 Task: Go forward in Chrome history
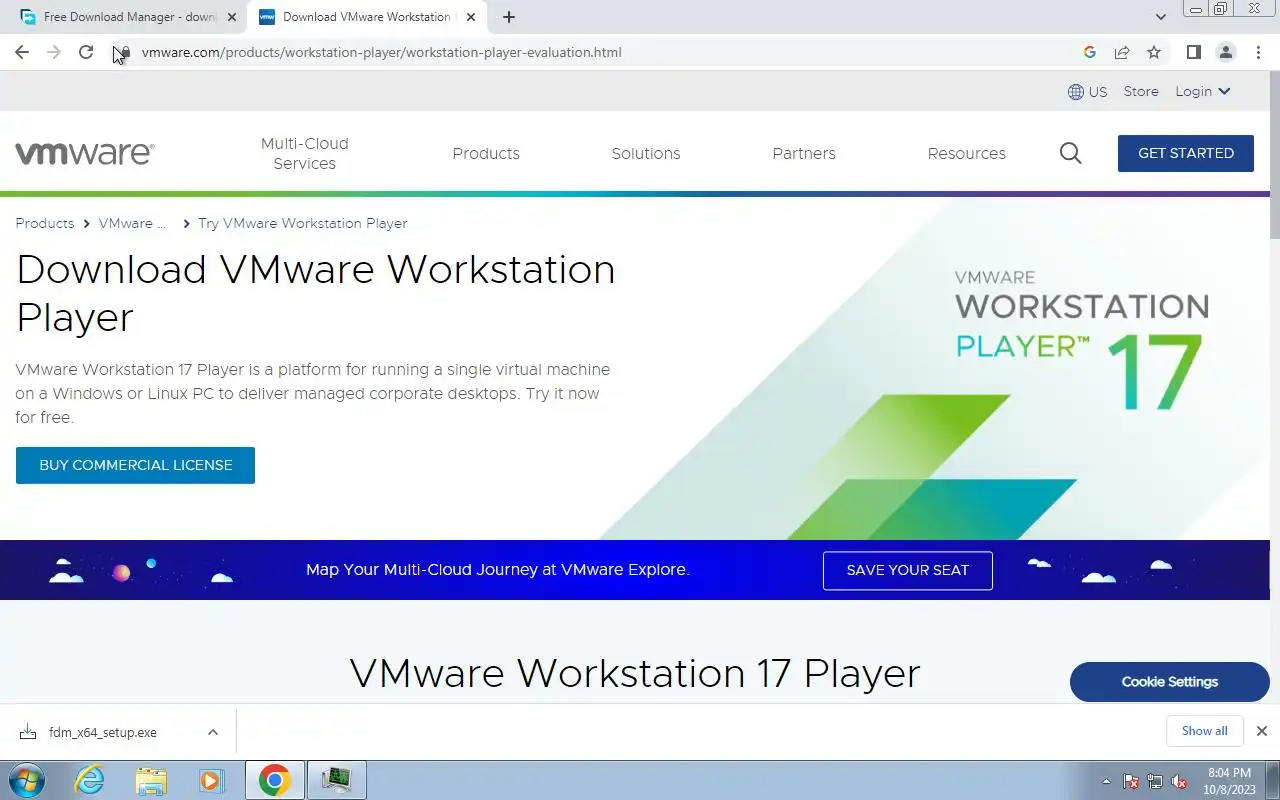pos(54,52)
